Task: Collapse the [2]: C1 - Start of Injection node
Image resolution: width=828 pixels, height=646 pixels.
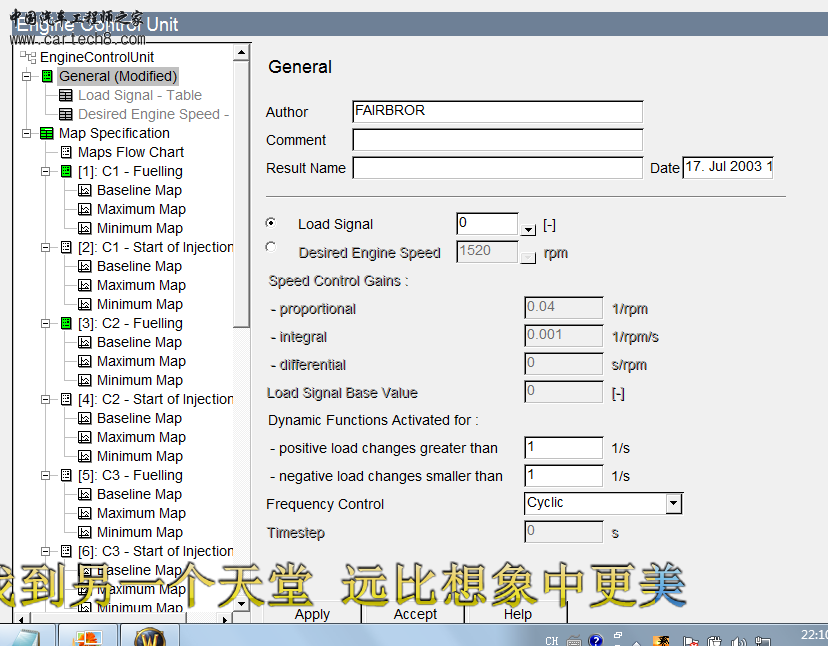Action: point(46,248)
